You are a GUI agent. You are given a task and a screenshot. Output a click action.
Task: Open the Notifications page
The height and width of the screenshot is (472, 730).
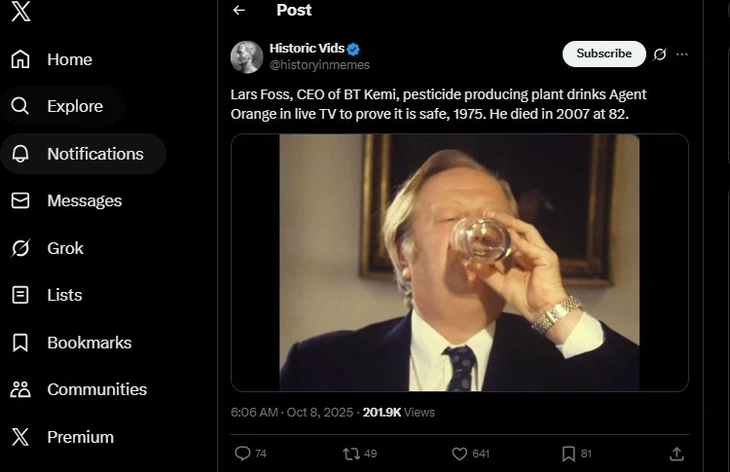tap(94, 154)
